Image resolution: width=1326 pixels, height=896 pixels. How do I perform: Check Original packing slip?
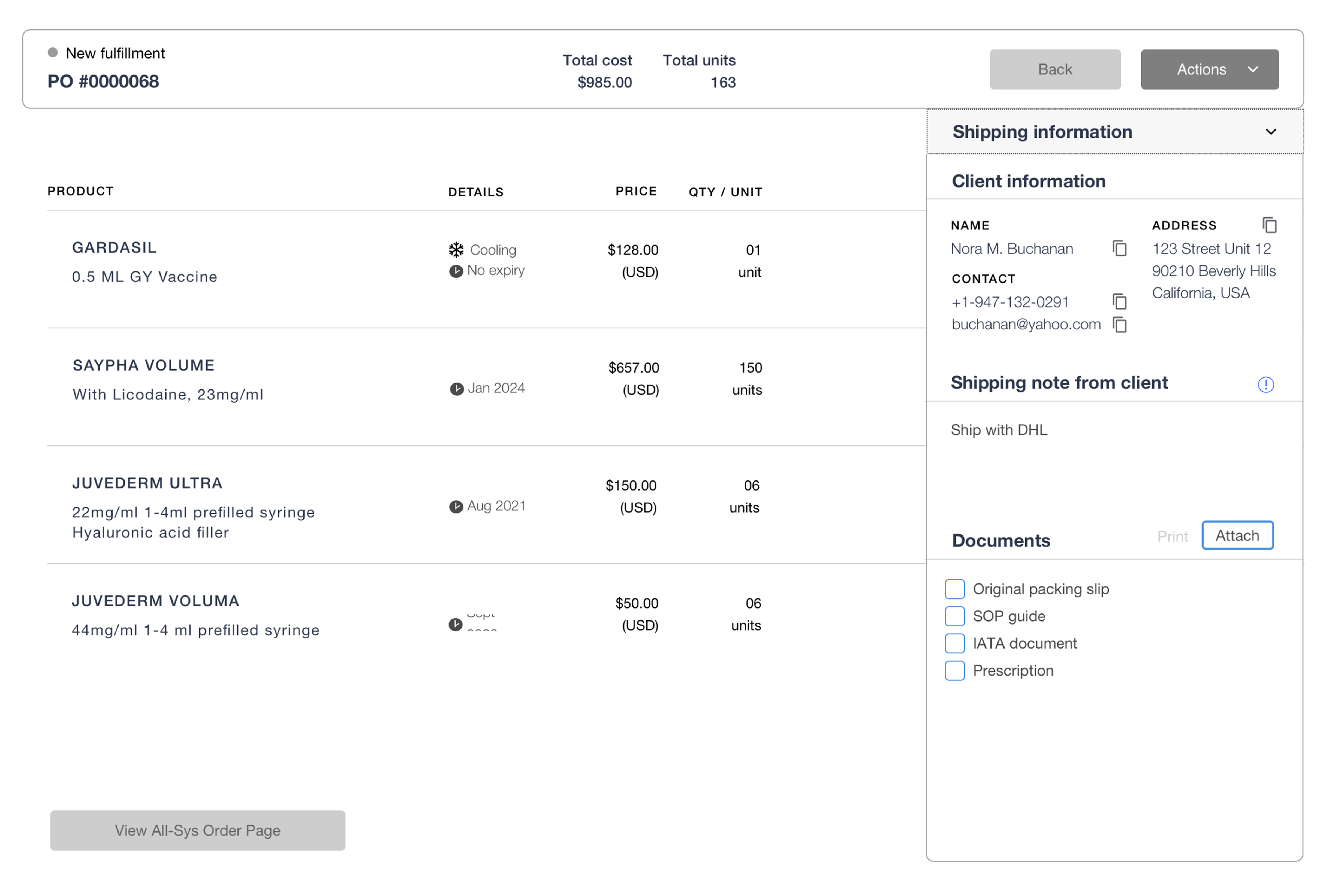click(x=954, y=589)
